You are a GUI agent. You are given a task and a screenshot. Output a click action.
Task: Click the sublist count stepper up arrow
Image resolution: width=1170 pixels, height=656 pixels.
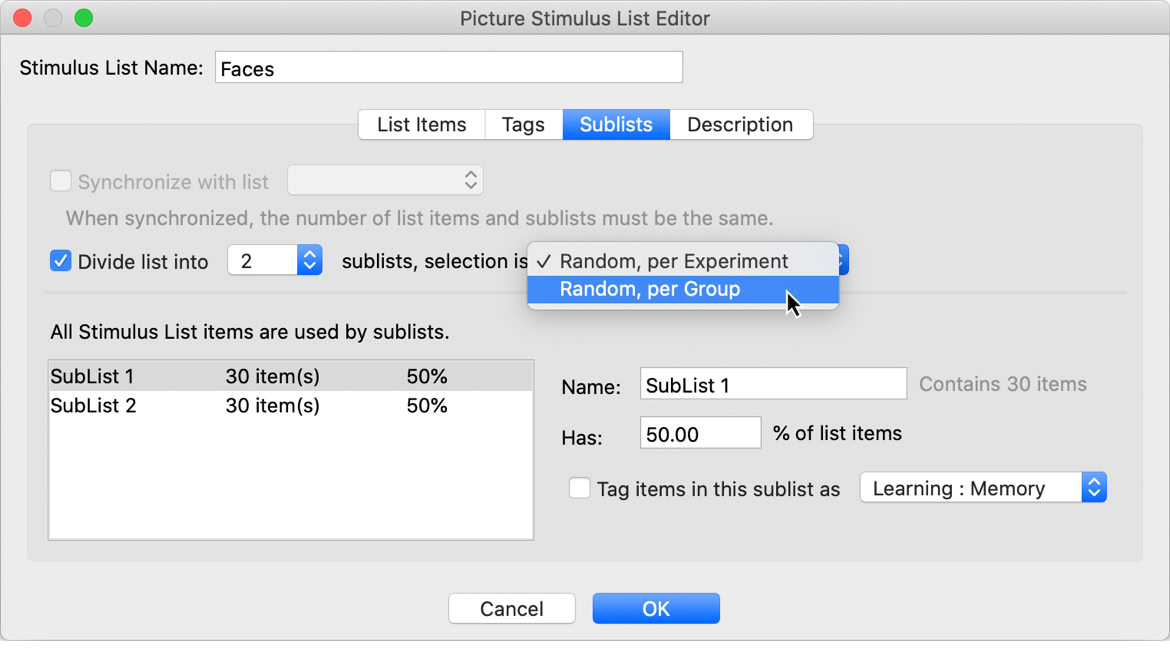pos(309,254)
